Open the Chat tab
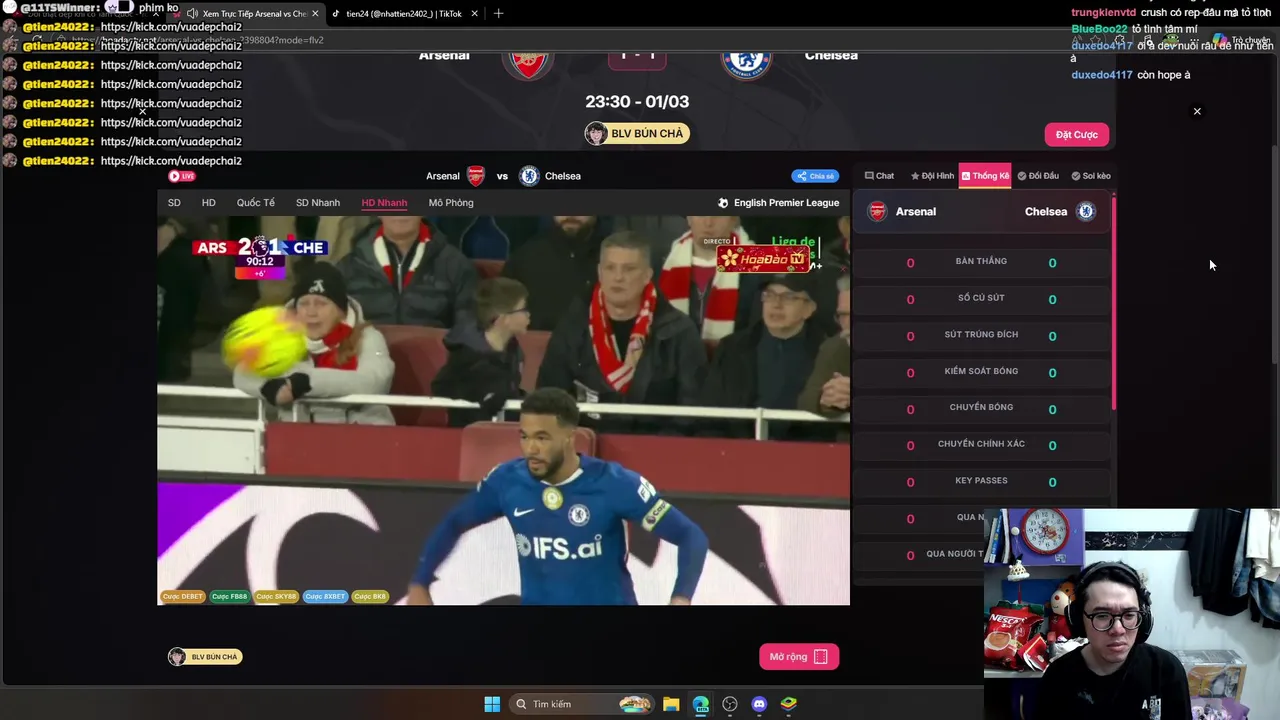 (x=879, y=176)
